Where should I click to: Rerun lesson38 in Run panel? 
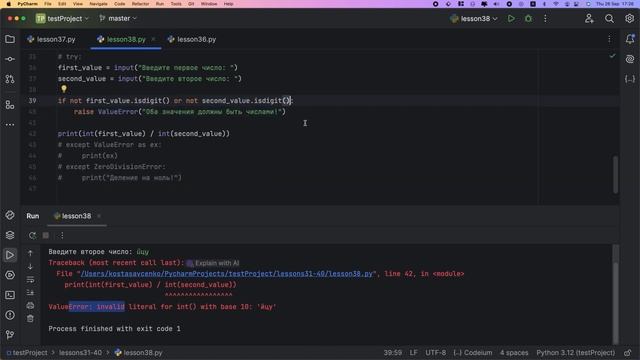coord(32,236)
